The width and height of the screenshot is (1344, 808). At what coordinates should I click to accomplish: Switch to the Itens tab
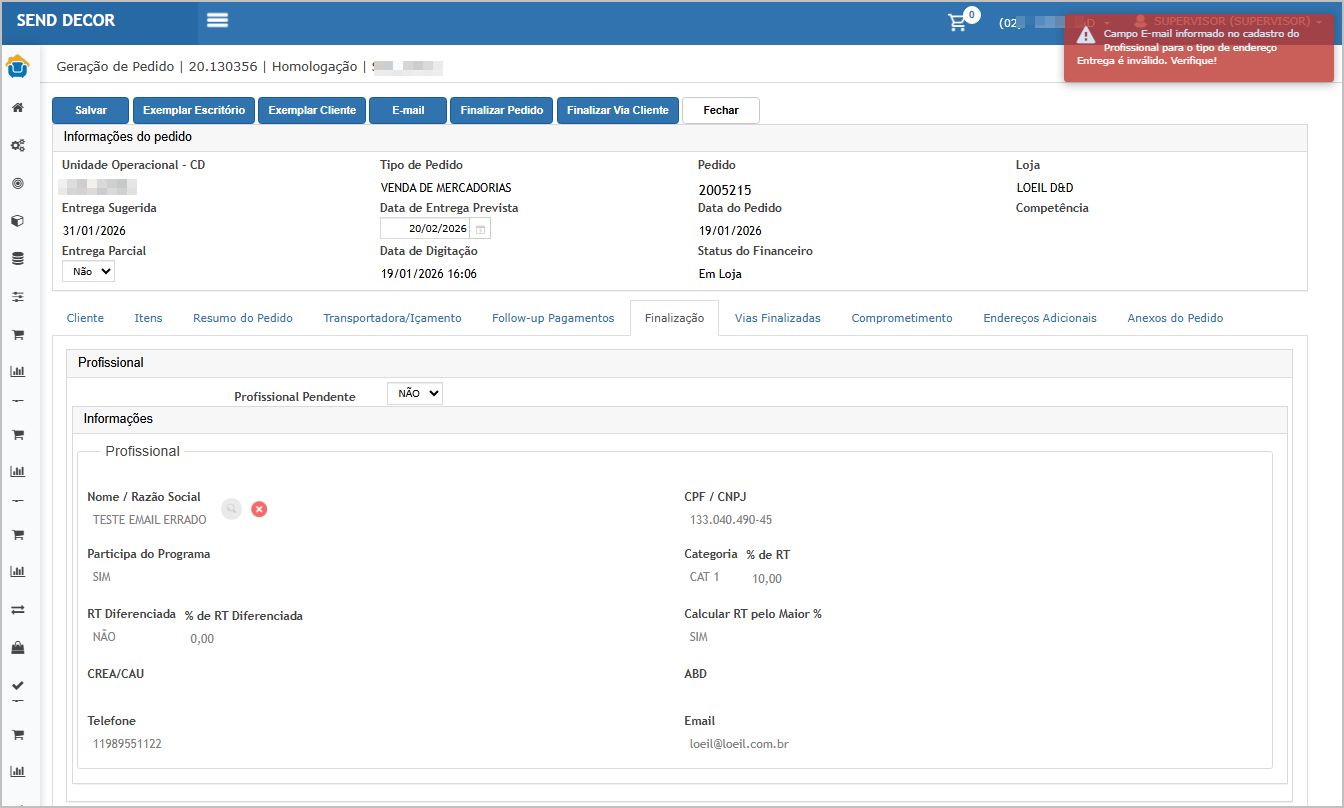point(148,318)
